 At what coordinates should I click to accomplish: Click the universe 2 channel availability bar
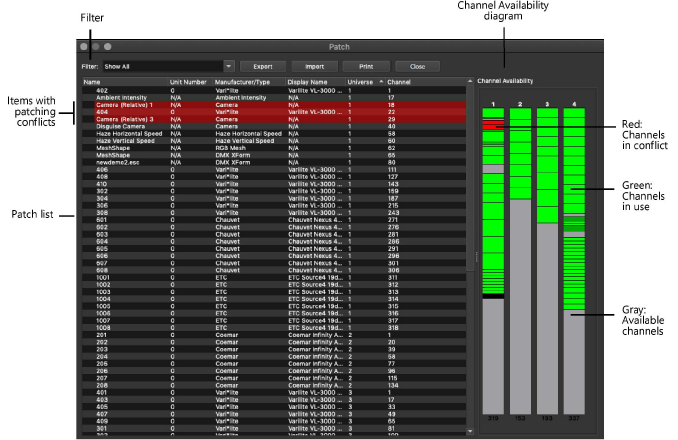(520, 261)
